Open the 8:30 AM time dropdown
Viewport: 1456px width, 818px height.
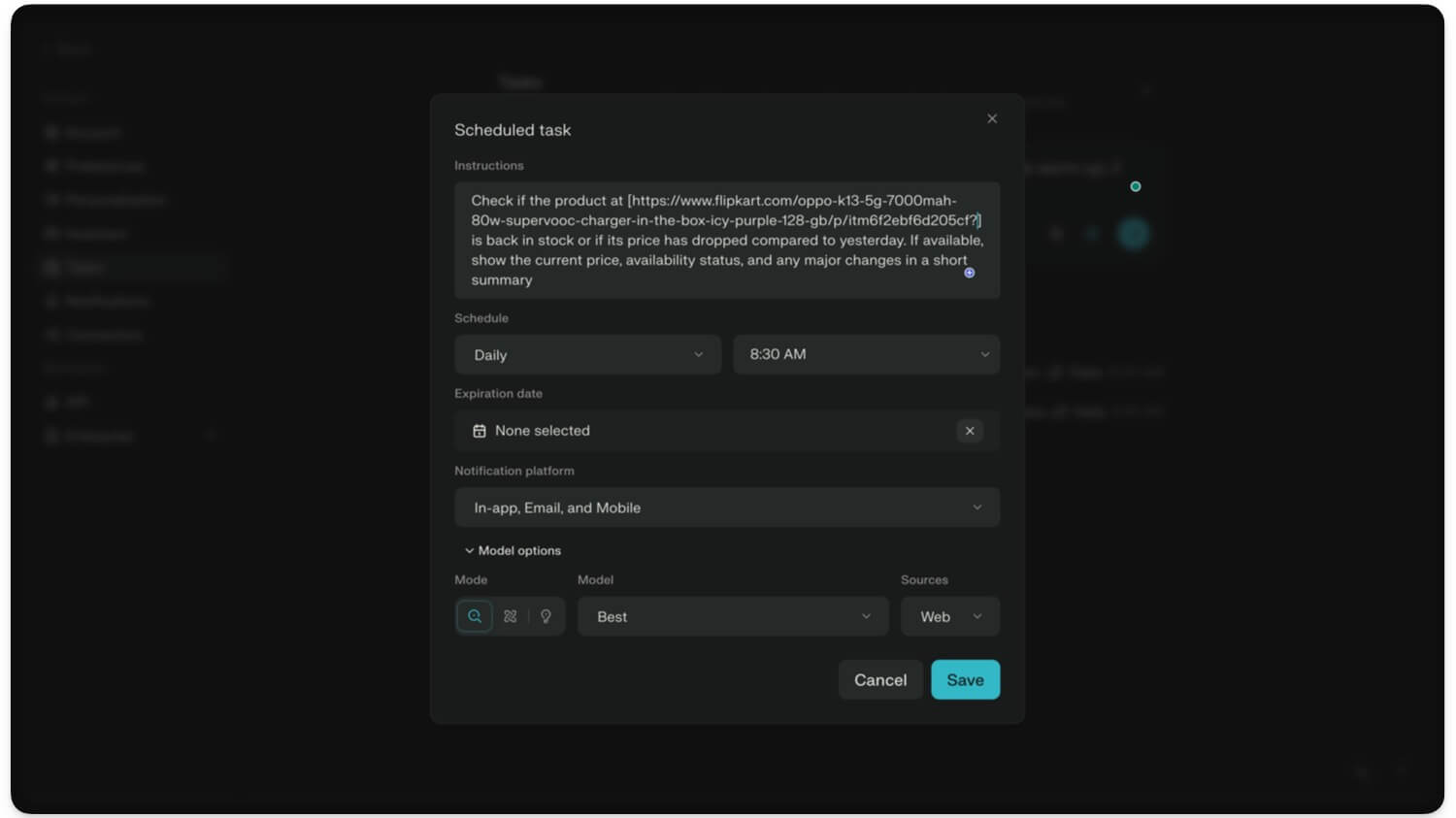point(866,355)
